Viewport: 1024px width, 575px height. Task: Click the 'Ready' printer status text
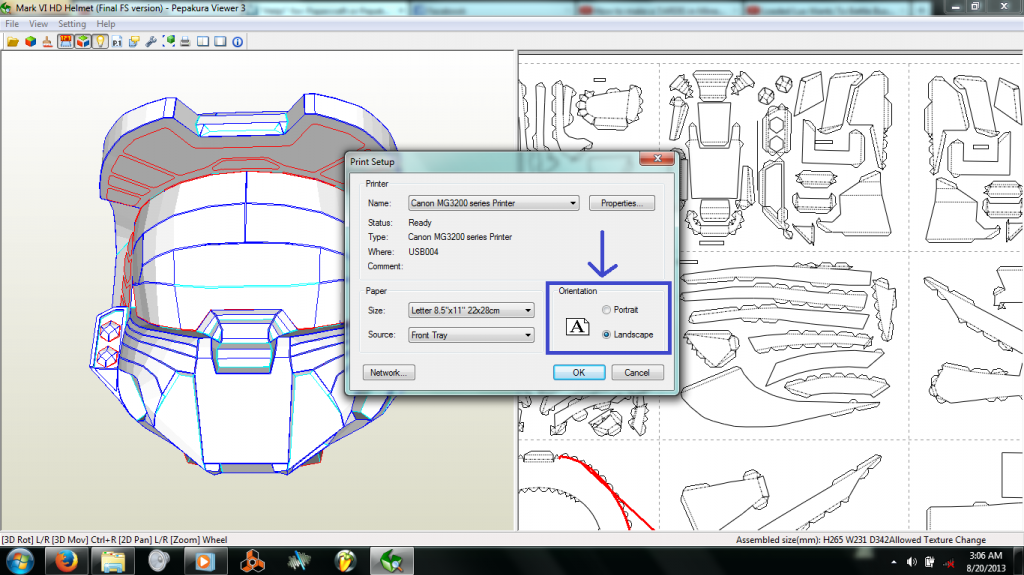420,223
